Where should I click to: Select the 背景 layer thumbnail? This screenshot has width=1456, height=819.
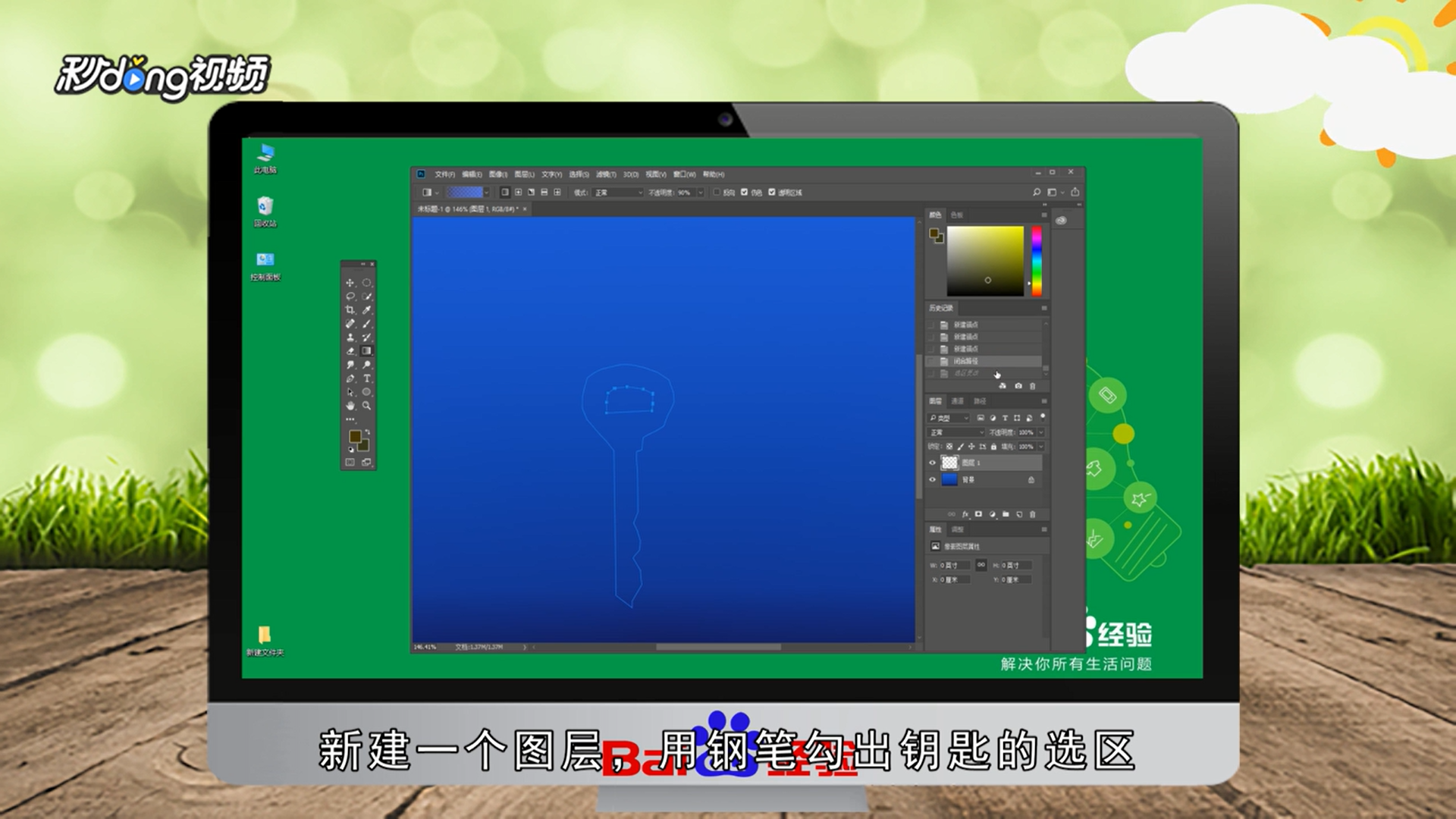[949, 480]
